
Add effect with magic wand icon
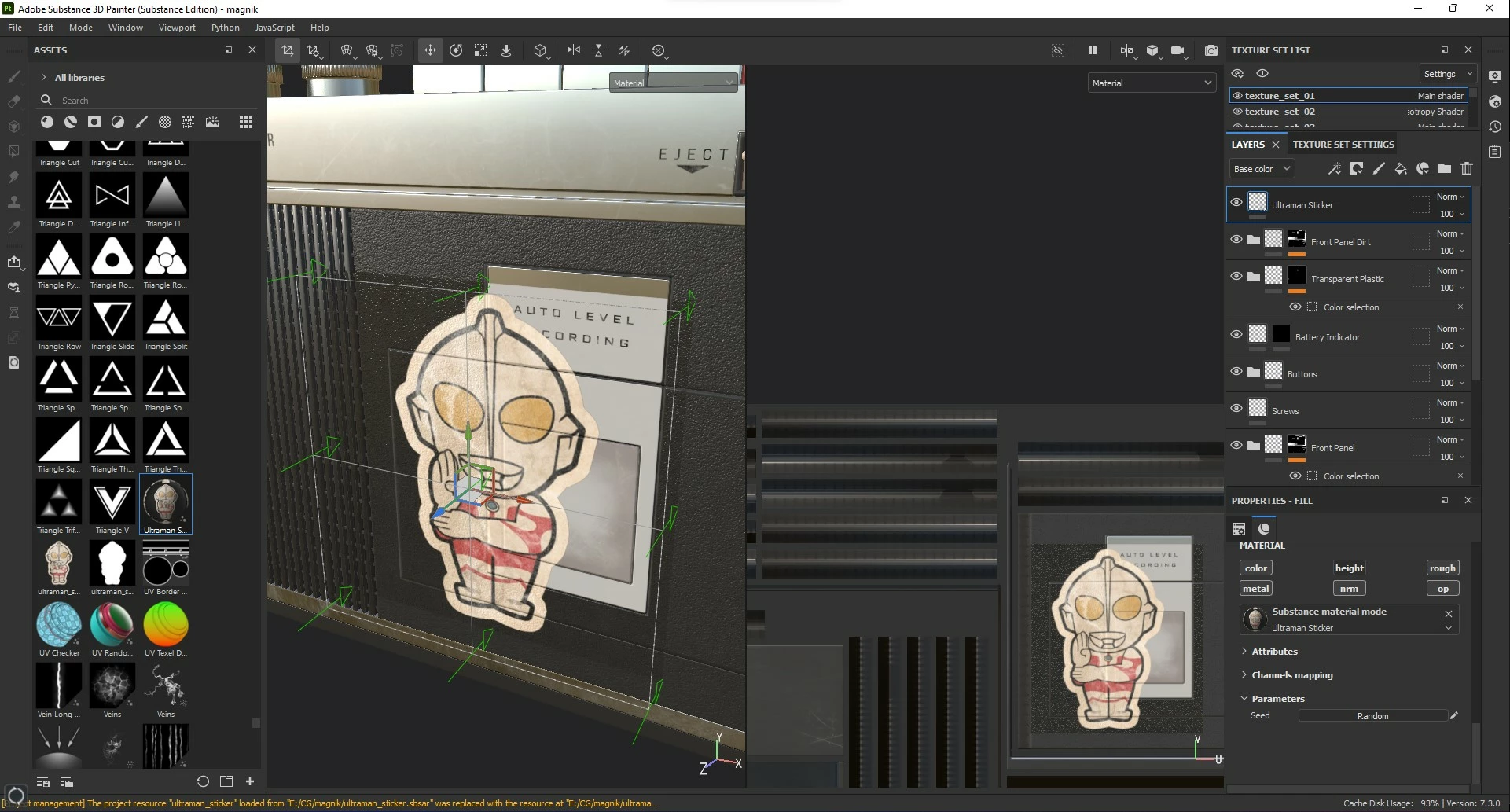point(1334,168)
